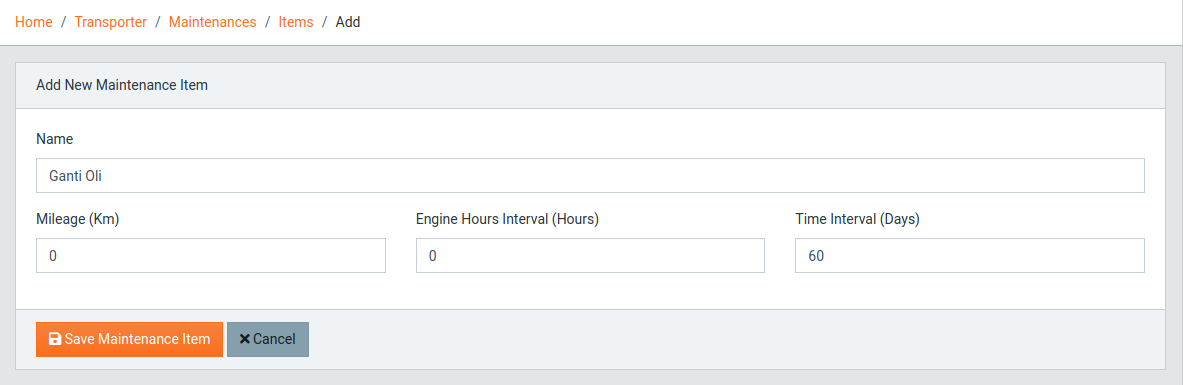Focus the Time Interval (Days) field
This screenshot has height=385, width=1183.
pos(969,256)
